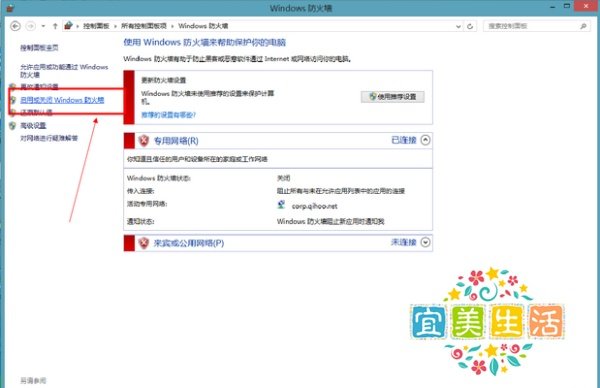Refresh the page with the refresh icon

point(470,26)
